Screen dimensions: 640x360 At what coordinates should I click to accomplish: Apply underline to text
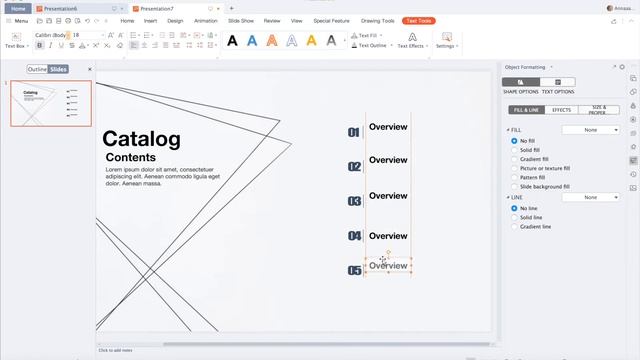click(61, 46)
